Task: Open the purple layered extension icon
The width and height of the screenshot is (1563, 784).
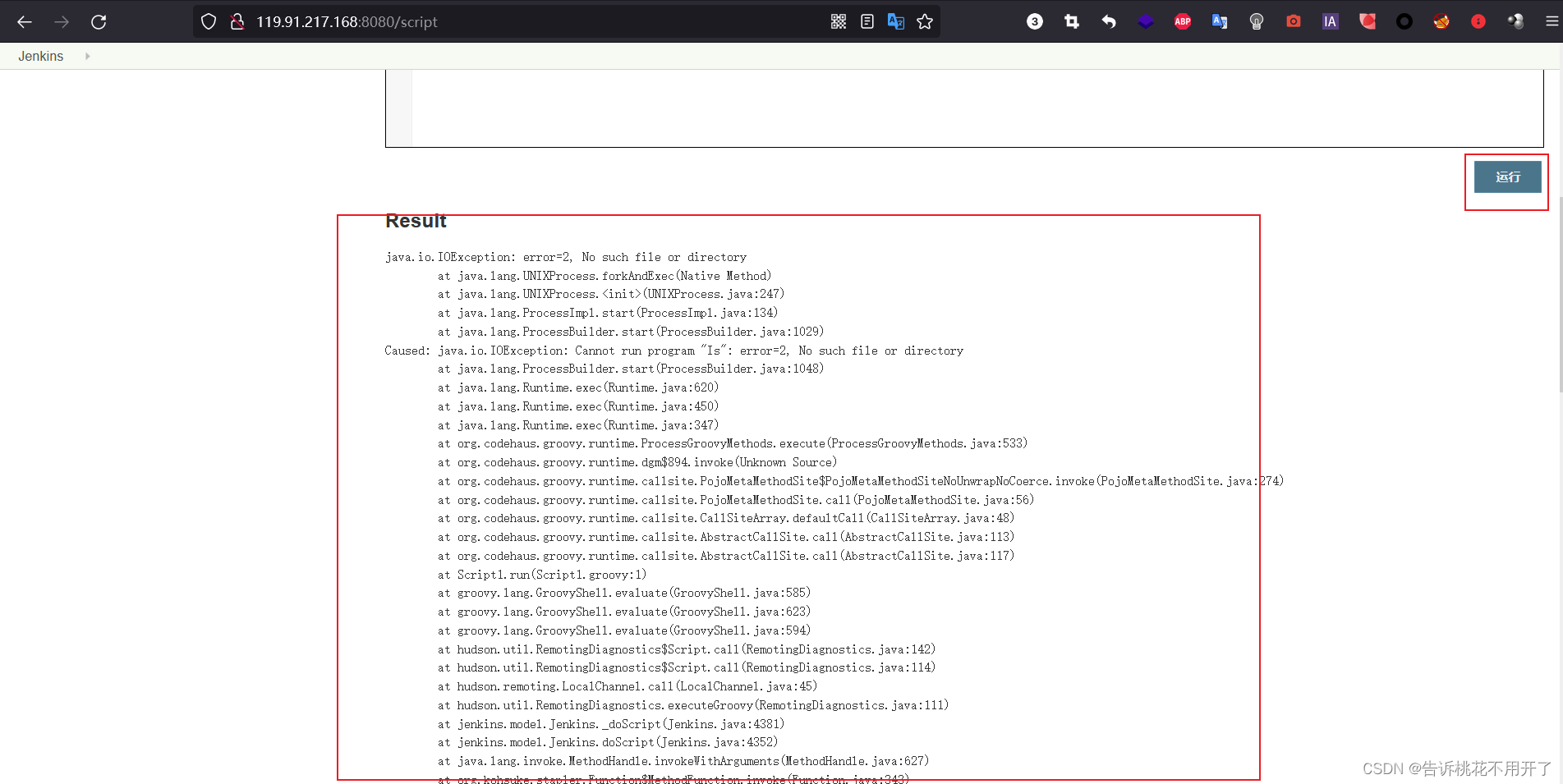Action: (1146, 22)
